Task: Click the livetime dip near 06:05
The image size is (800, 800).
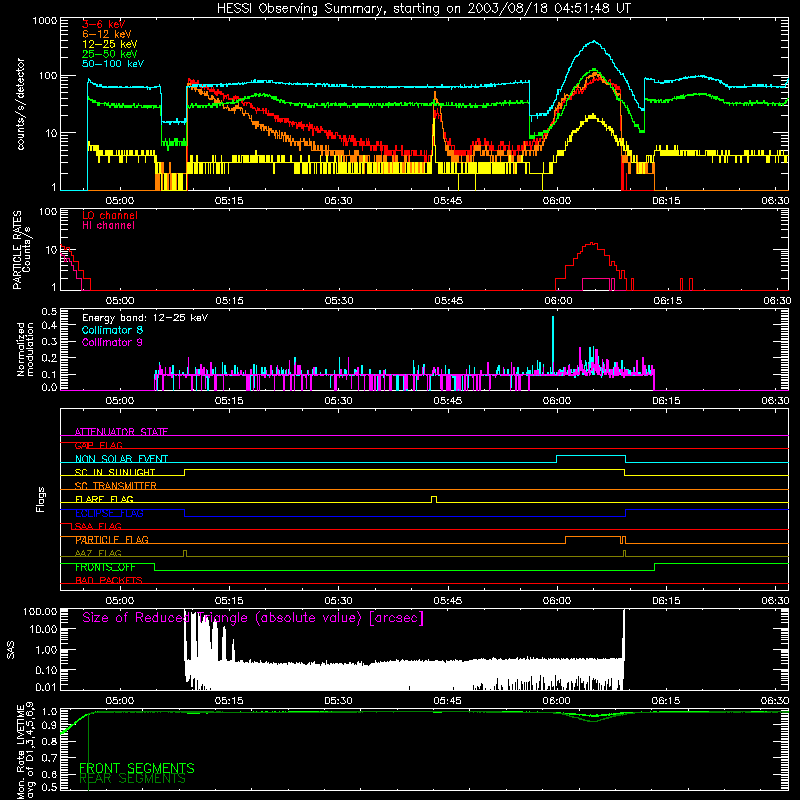Action: pyautogui.click(x=593, y=718)
